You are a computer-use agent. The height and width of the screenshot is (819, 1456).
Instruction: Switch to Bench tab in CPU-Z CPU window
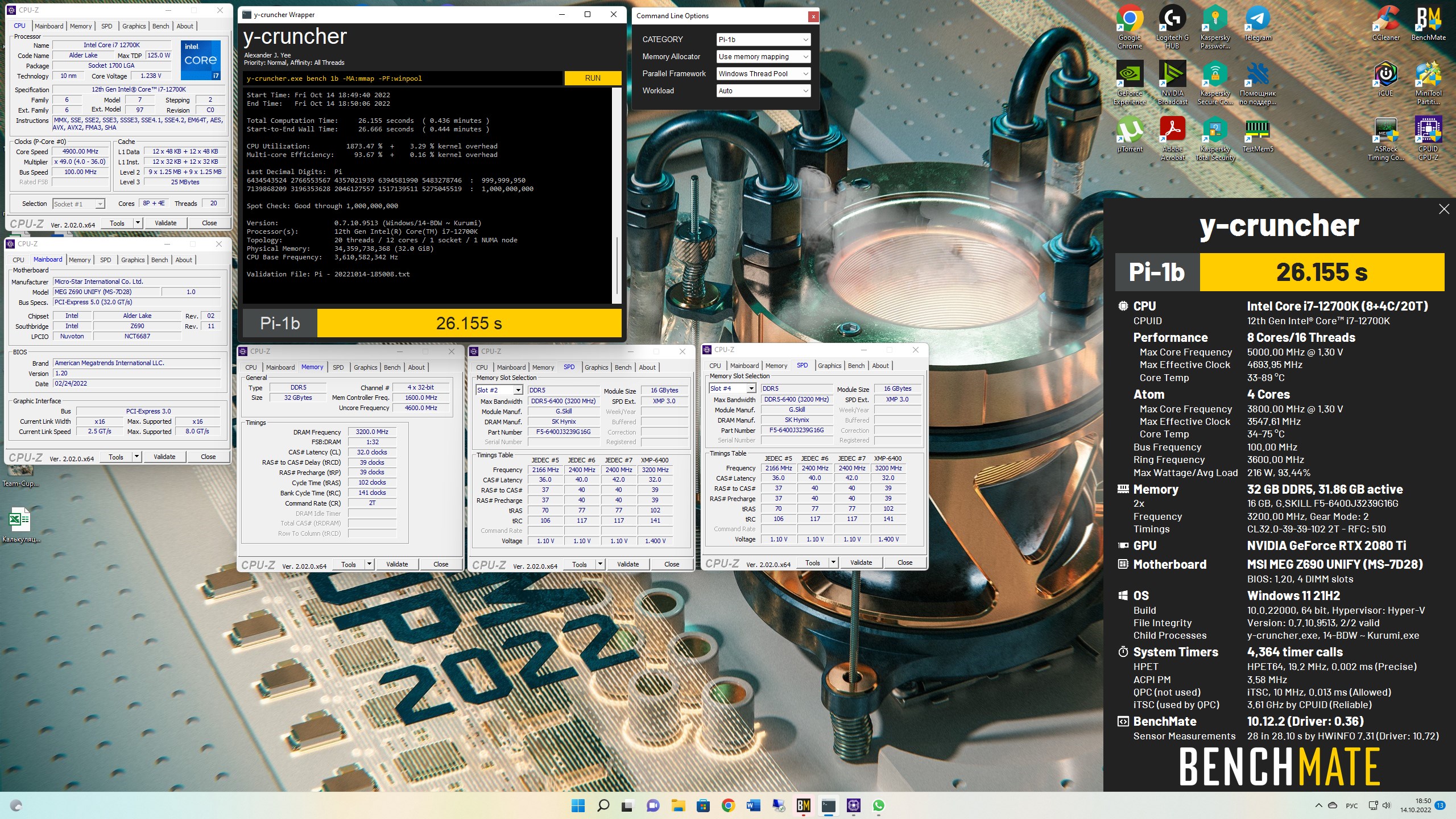161,26
